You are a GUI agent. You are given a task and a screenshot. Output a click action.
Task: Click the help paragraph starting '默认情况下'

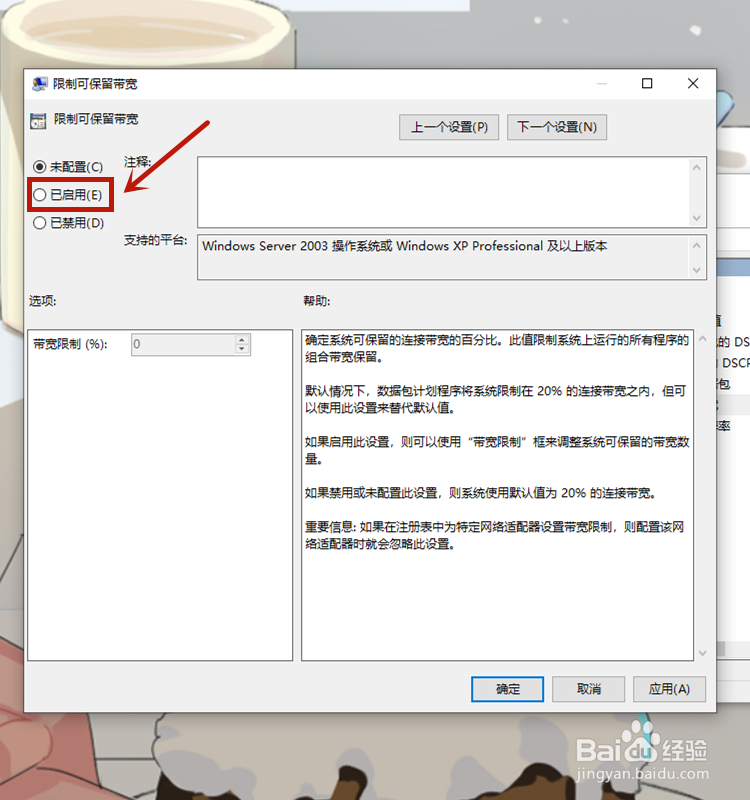[x=495, y=399]
